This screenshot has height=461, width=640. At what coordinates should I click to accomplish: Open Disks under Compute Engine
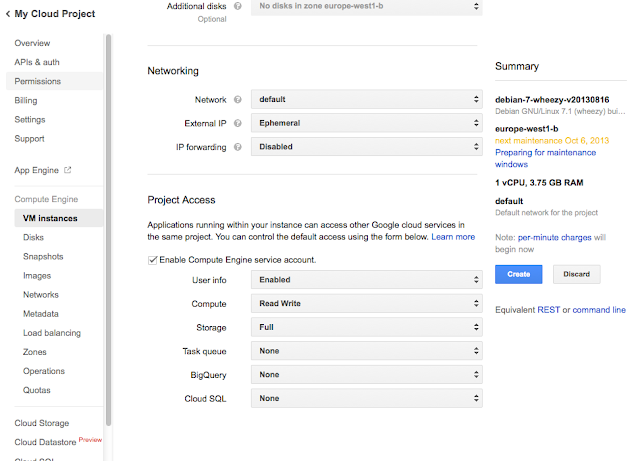coord(33,237)
